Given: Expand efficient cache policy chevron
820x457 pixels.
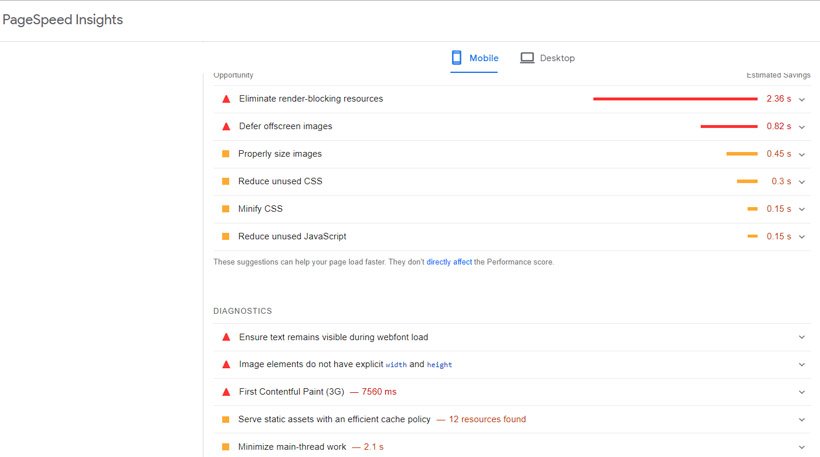Looking at the screenshot, I should 802,419.
